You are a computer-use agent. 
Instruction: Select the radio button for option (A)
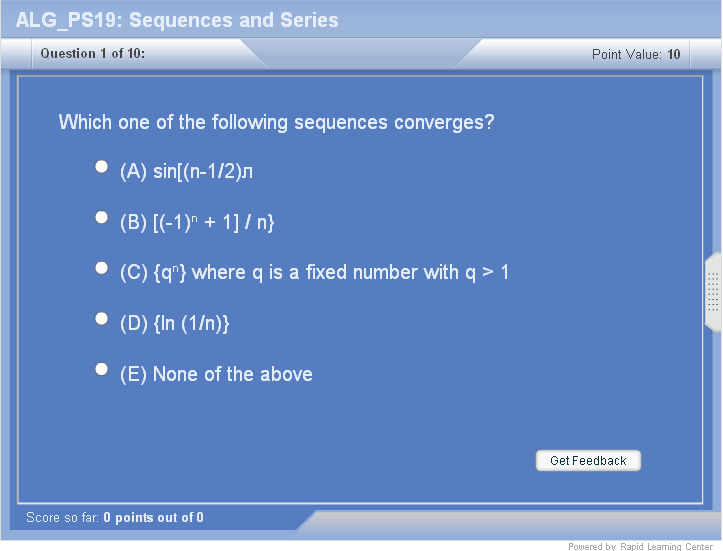pos(101,167)
